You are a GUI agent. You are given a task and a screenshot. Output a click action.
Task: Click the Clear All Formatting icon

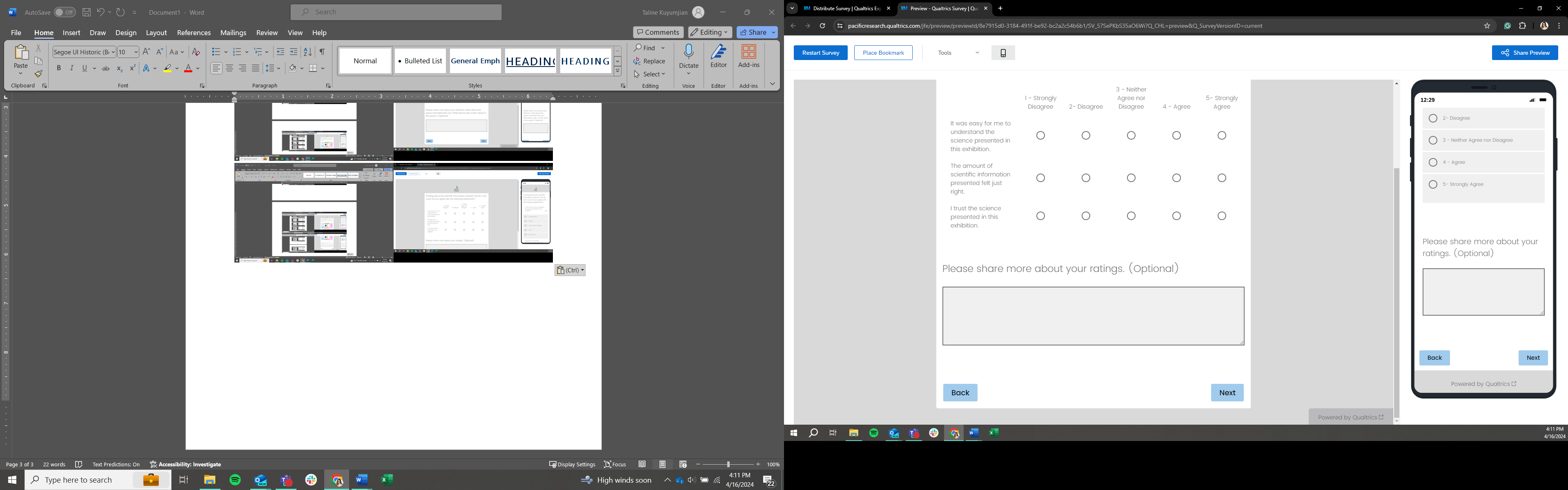[x=196, y=52]
